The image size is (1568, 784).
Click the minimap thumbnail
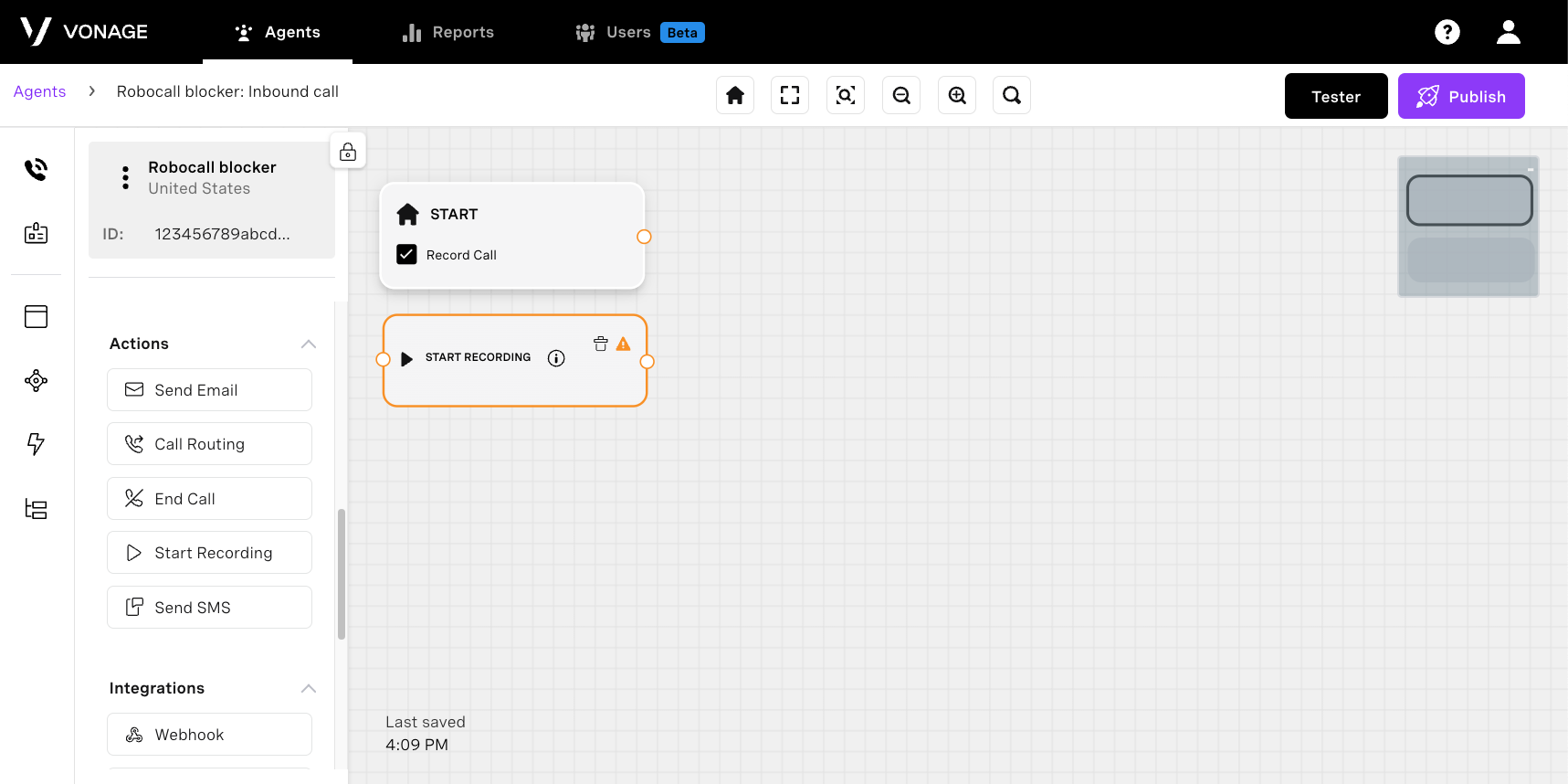pyautogui.click(x=1468, y=227)
